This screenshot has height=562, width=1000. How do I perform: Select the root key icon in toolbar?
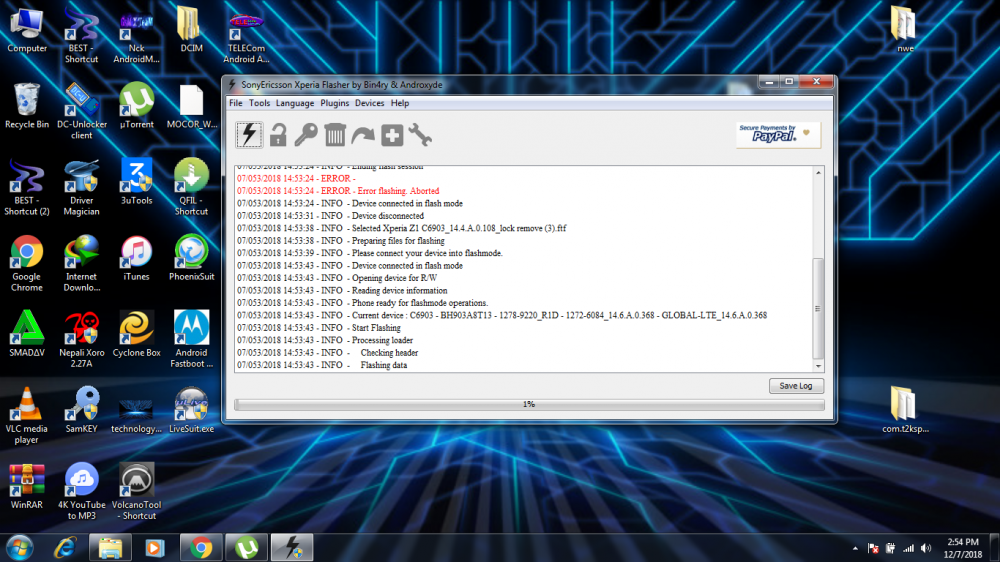[x=306, y=135]
